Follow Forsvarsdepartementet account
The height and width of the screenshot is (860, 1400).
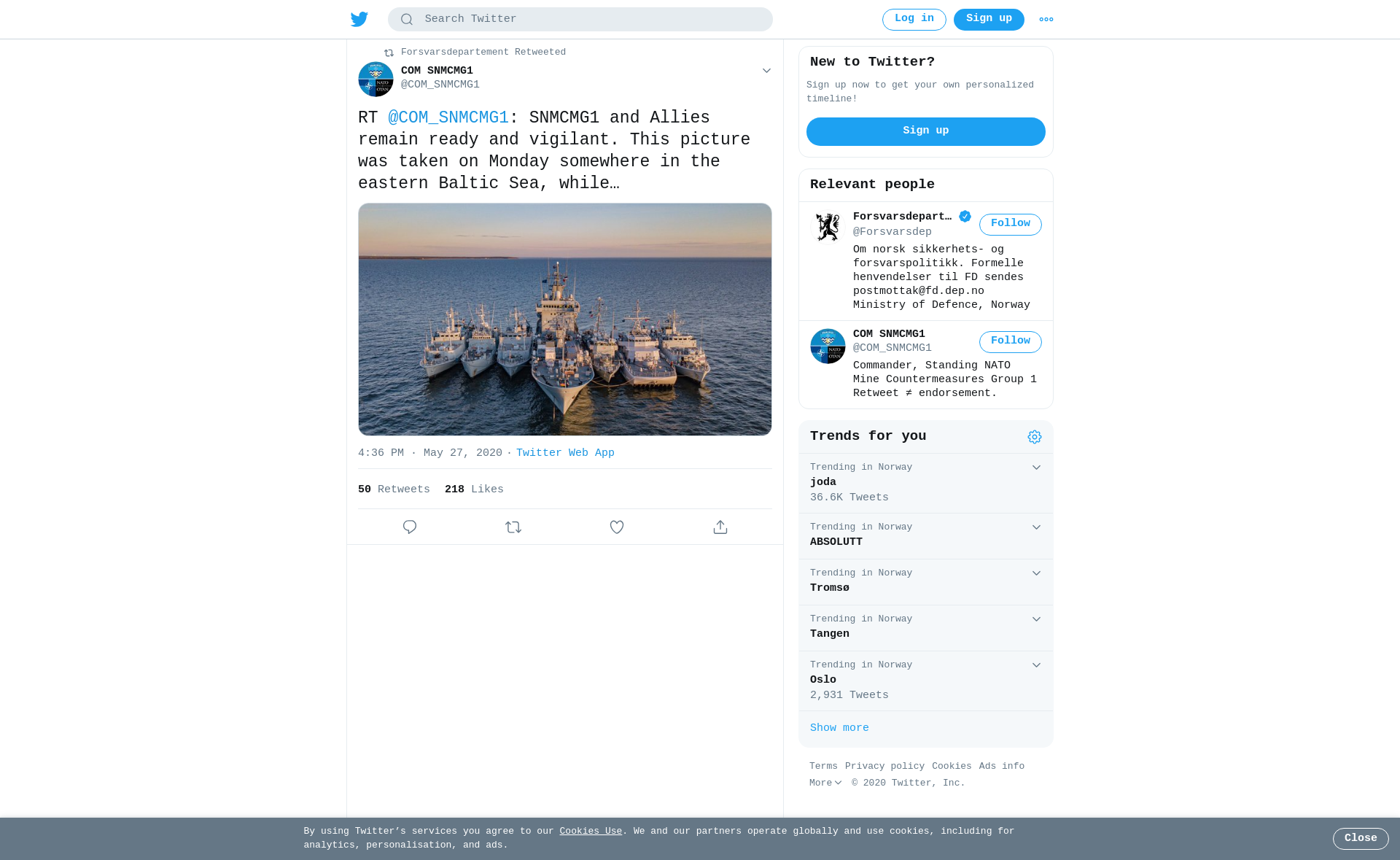[x=1010, y=224]
